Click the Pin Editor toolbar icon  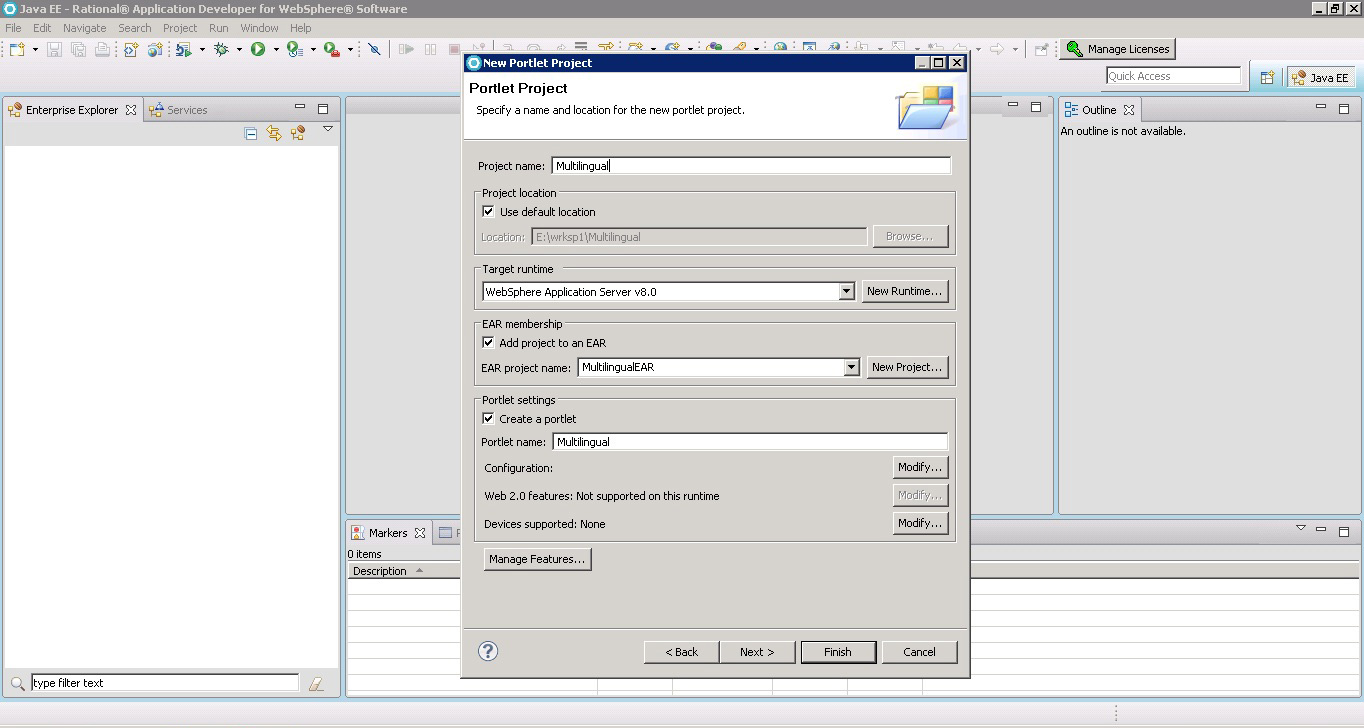[x=1041, y=49]
